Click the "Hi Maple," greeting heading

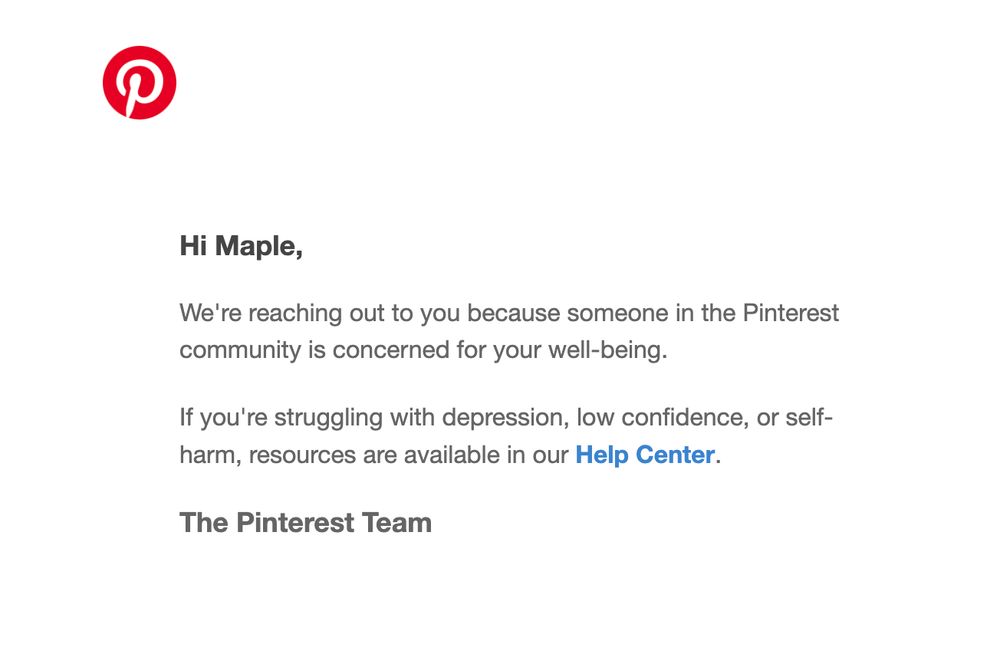coord(241,246)
